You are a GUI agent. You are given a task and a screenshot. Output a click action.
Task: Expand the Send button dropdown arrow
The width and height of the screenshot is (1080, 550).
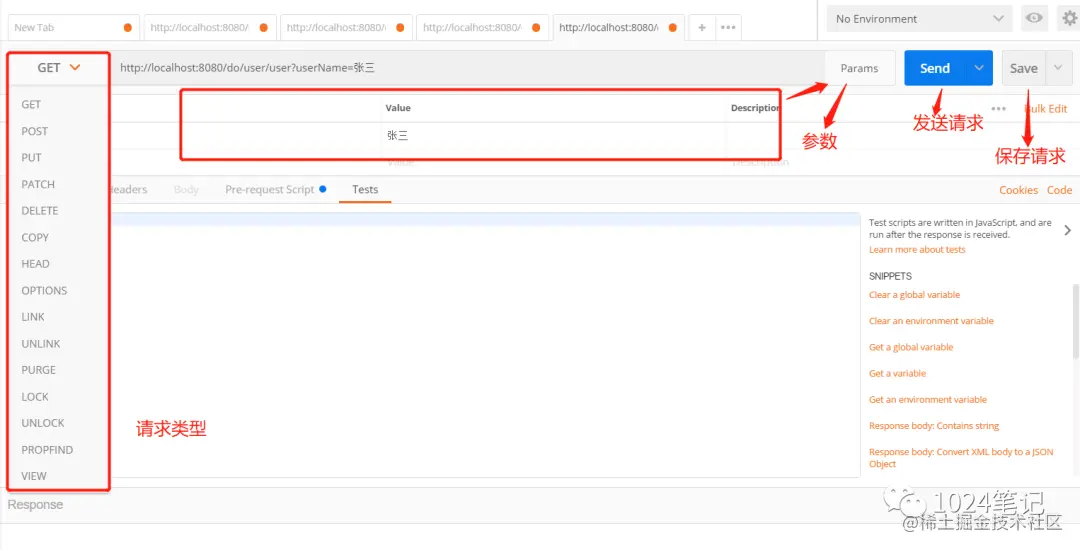coord(979,68)
